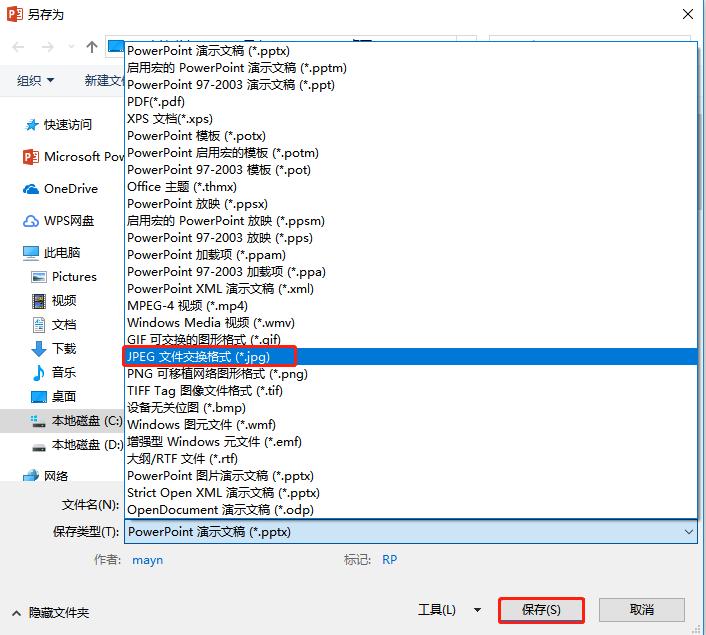
Task: Choose Office 主题 (*.thmx) format
Action: [x=411, y=187]
